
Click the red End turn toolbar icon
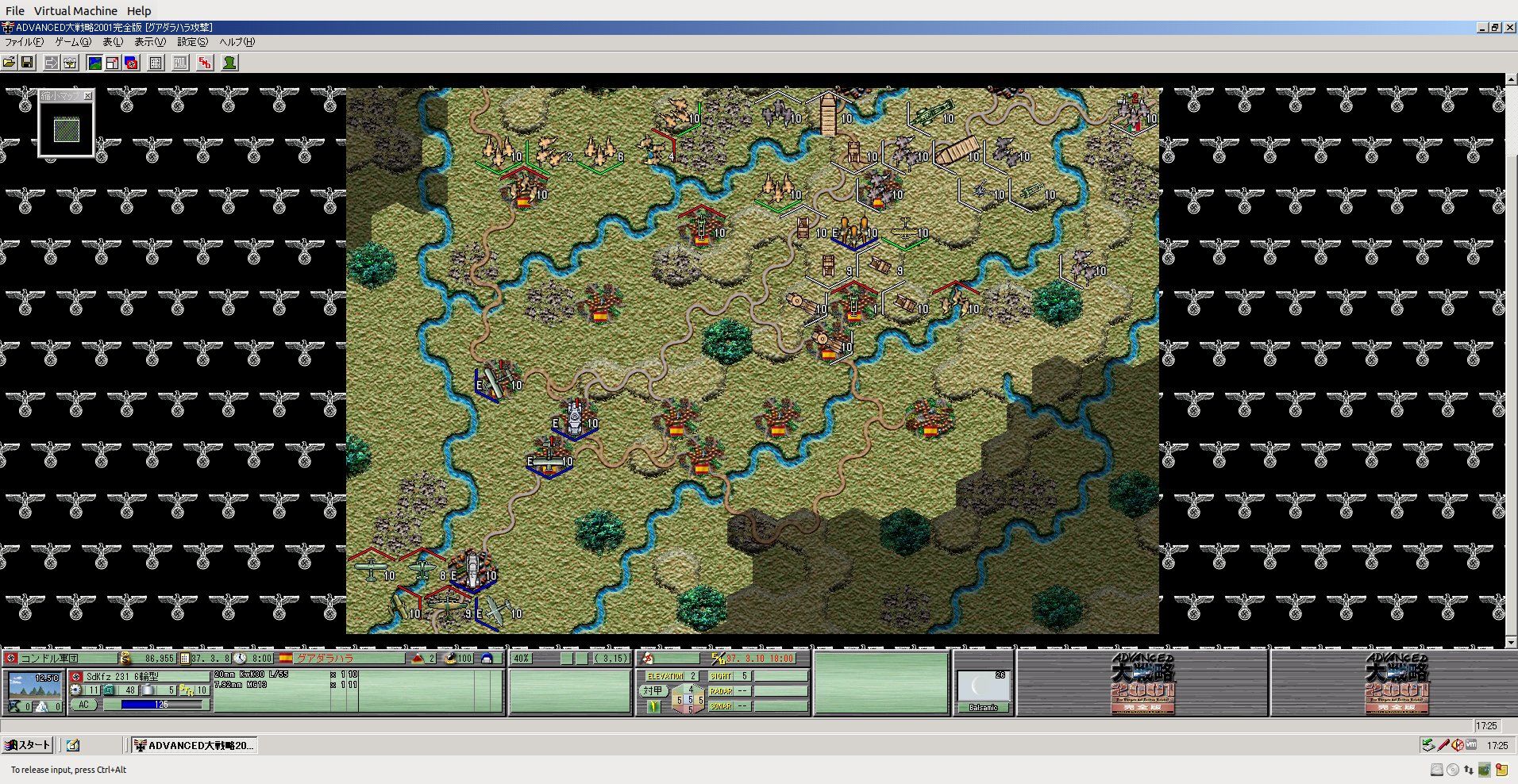[x=205, y=63]
